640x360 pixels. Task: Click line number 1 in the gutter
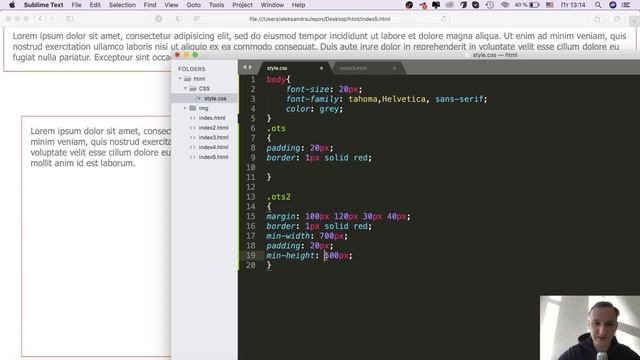click(x=253, y=79)
